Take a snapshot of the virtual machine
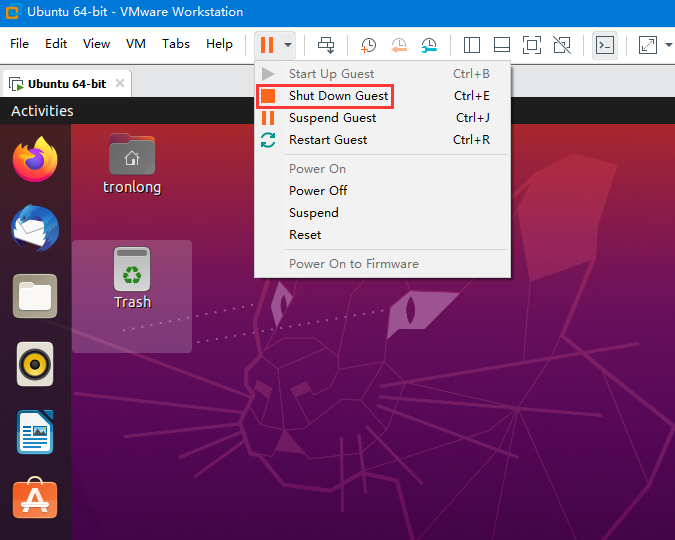Screen dimensions: 675x540 [x=368, y=45]
